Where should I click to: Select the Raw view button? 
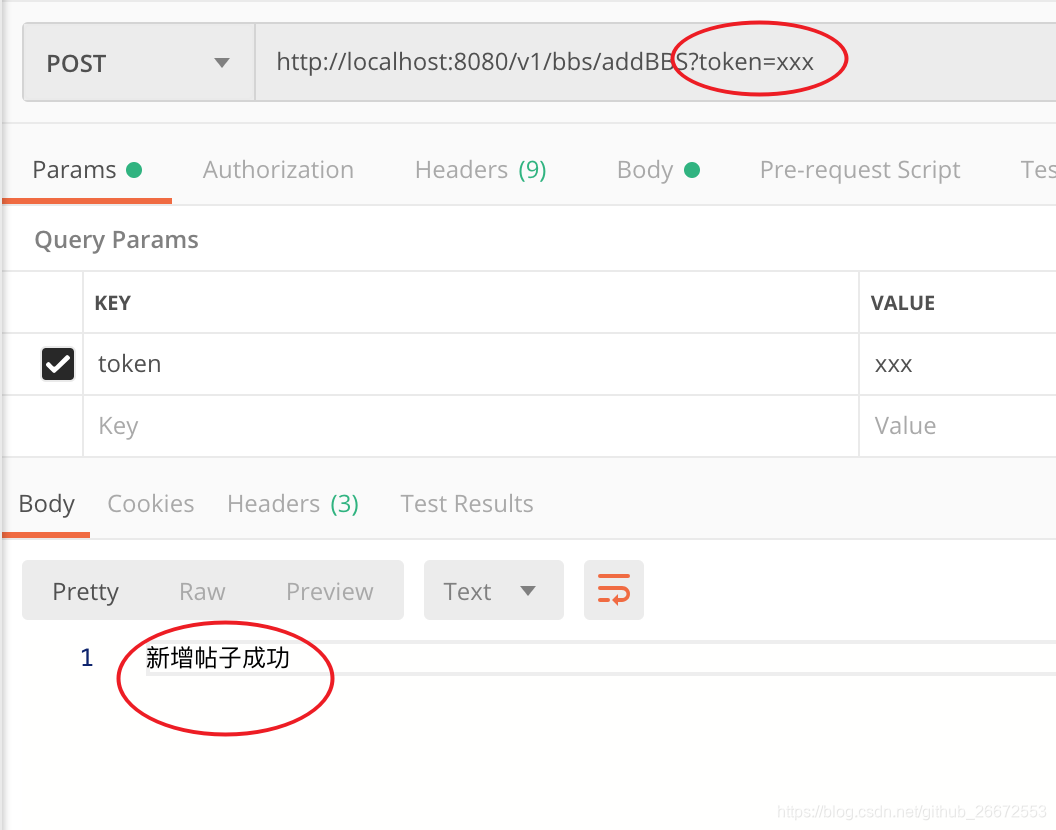202,591
